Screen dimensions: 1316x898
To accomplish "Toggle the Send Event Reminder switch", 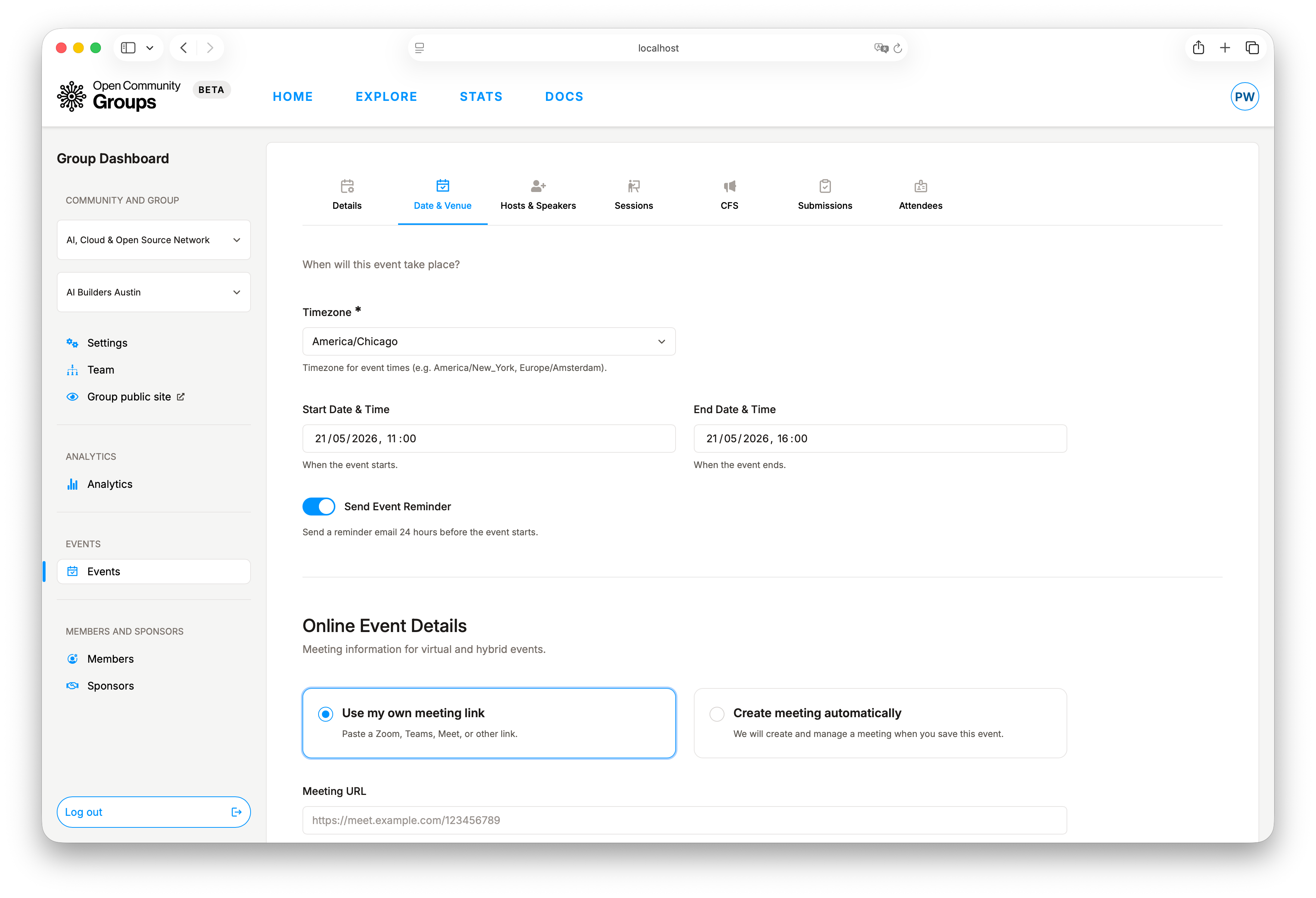I will (x=319, y=507).
